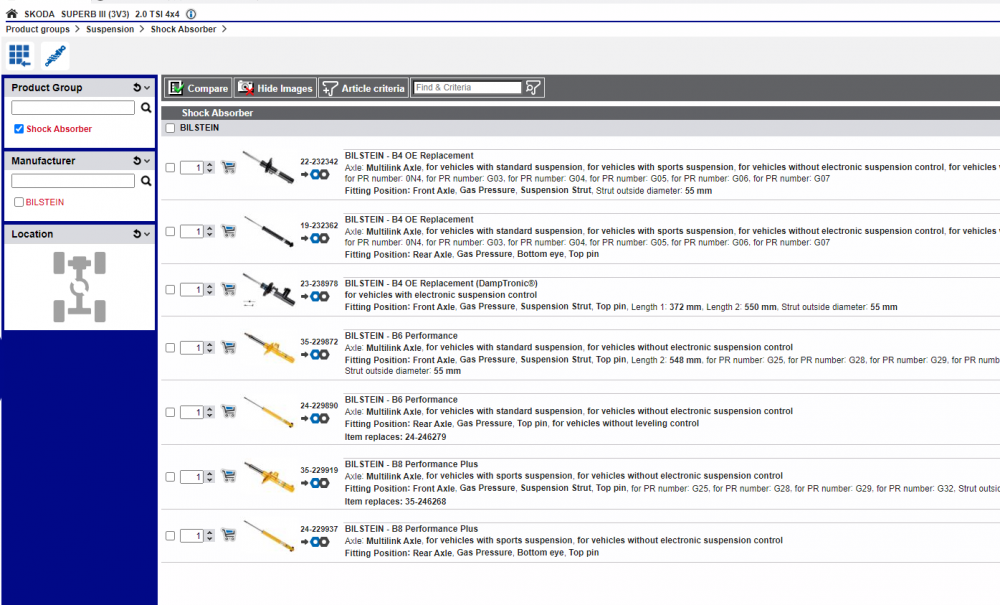
Task: Open Product groups breadcrumb
Action: (x=38, y=29)
